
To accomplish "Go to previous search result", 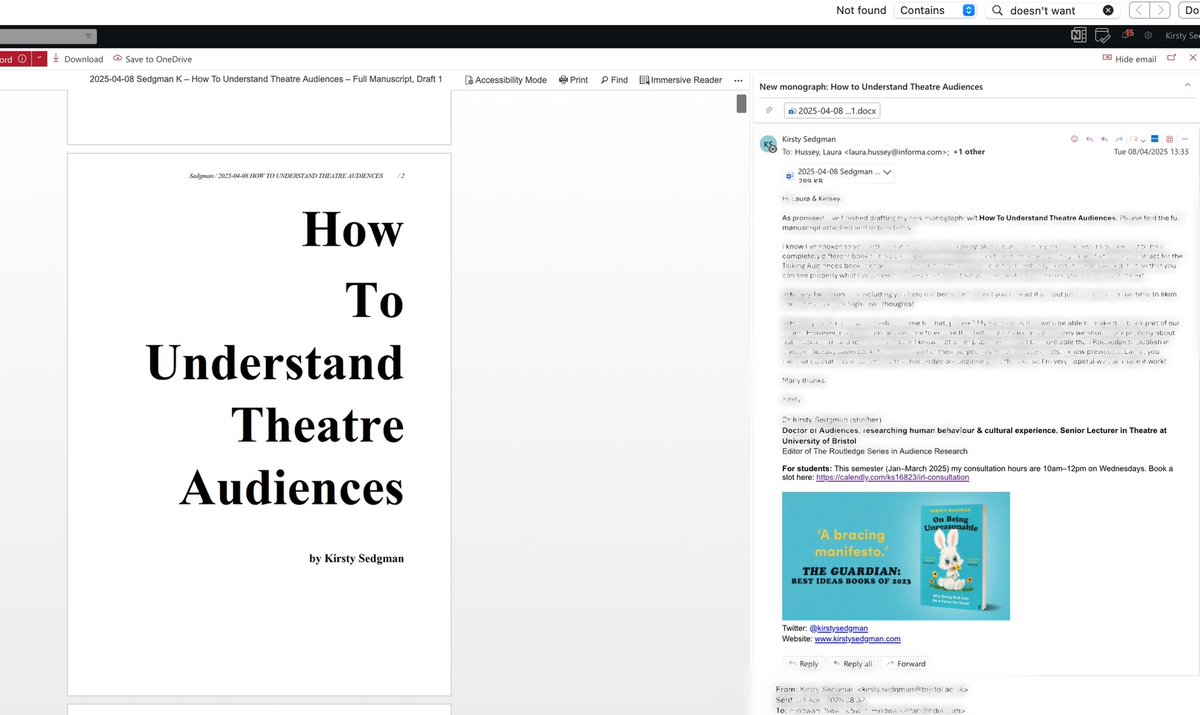I will (x=1138, y=10).
